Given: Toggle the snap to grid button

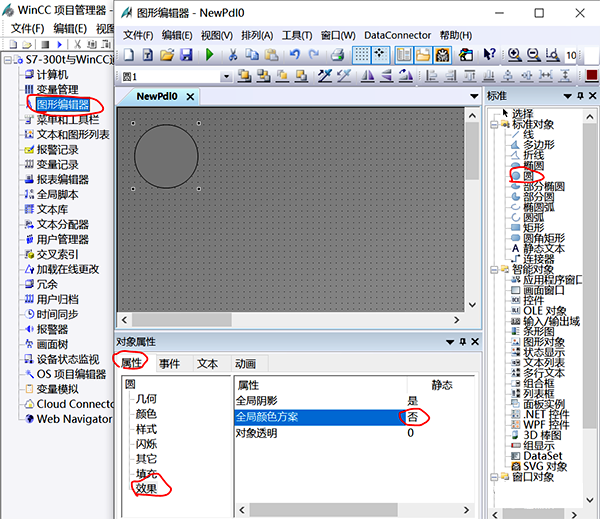Looking at the screenshot, I should click(x=381, y=55).
